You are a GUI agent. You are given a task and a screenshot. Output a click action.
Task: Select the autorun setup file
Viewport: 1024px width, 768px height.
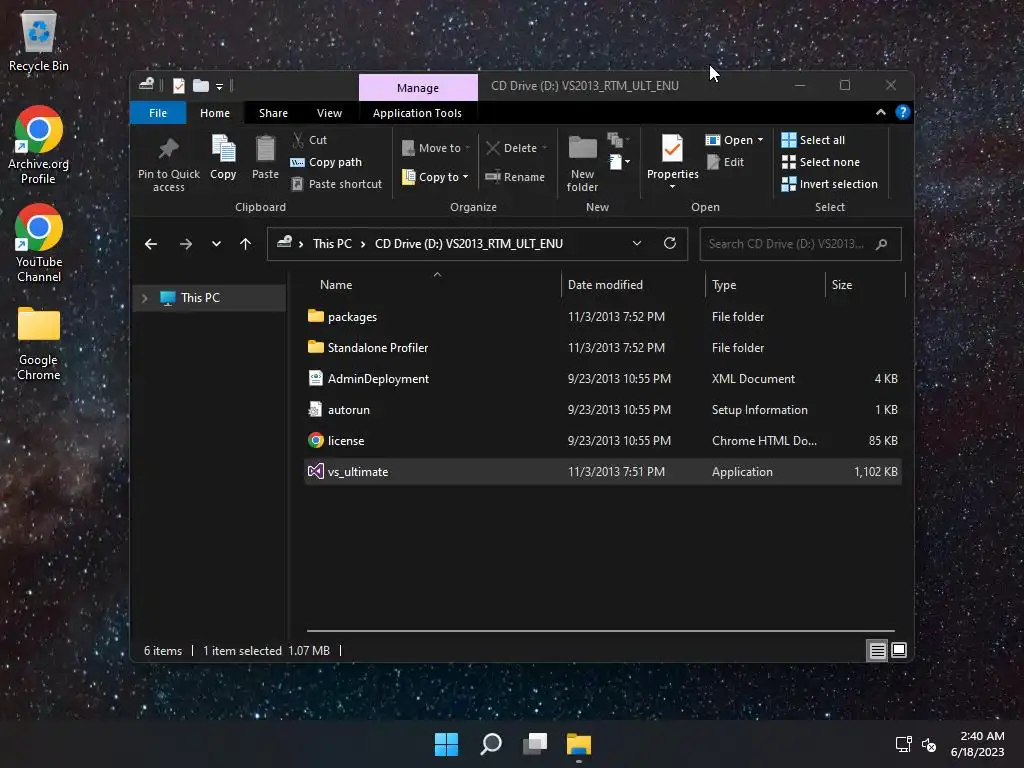click(603, 409)
